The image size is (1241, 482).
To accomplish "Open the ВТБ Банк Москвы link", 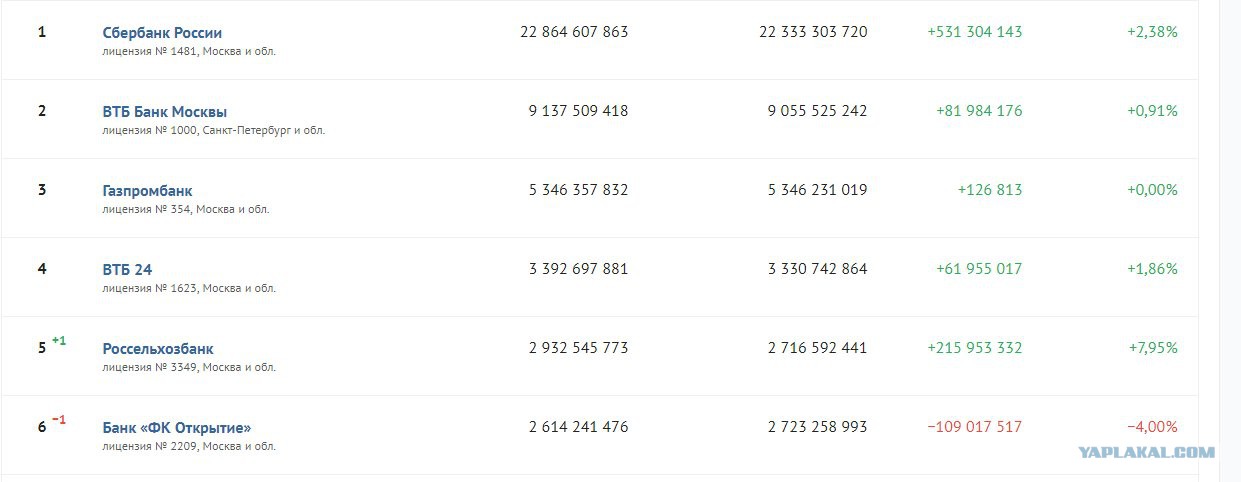I will (x=164, y=112).
